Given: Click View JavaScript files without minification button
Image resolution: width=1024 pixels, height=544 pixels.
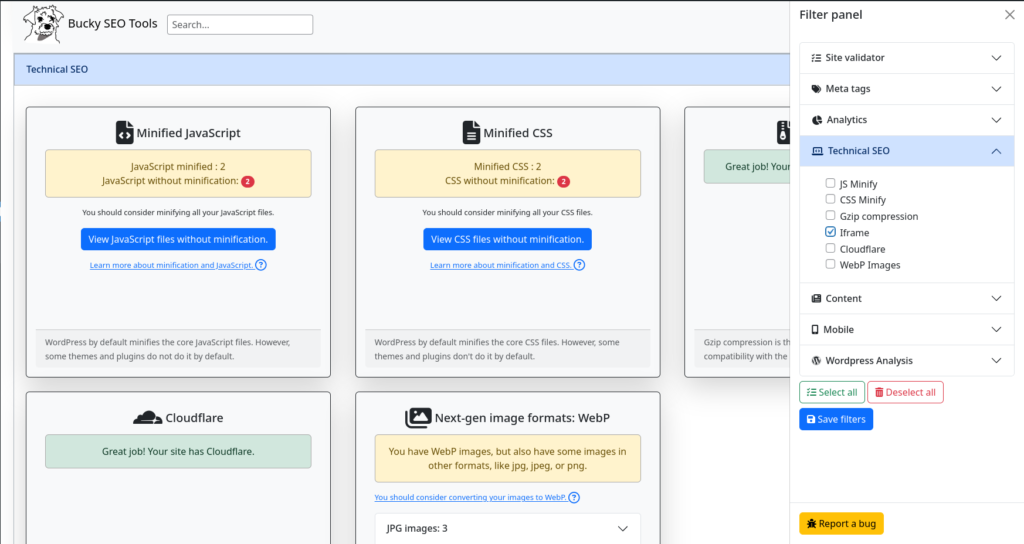Looking at the screenshot, I should (178, 239).
